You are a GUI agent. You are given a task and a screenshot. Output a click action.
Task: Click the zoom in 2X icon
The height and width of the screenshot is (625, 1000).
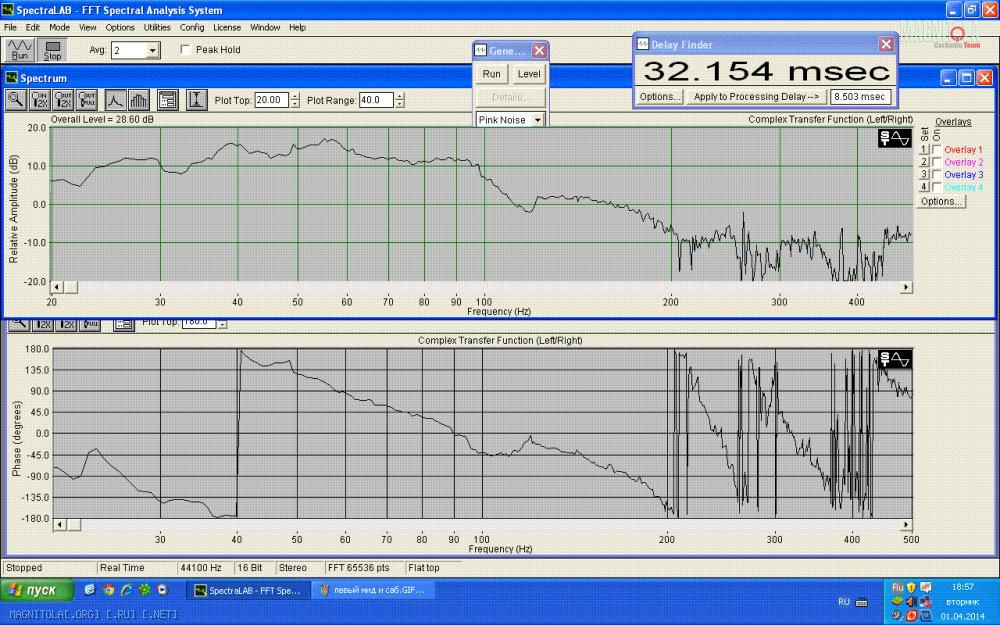tap(40, 99)
